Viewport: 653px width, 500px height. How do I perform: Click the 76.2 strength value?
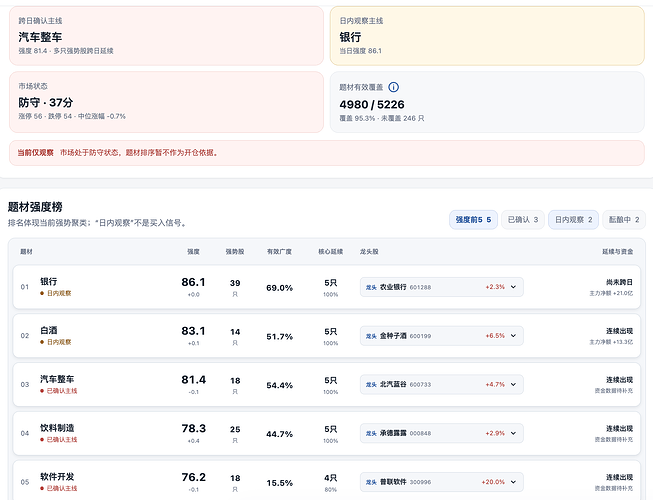point(193,477)
